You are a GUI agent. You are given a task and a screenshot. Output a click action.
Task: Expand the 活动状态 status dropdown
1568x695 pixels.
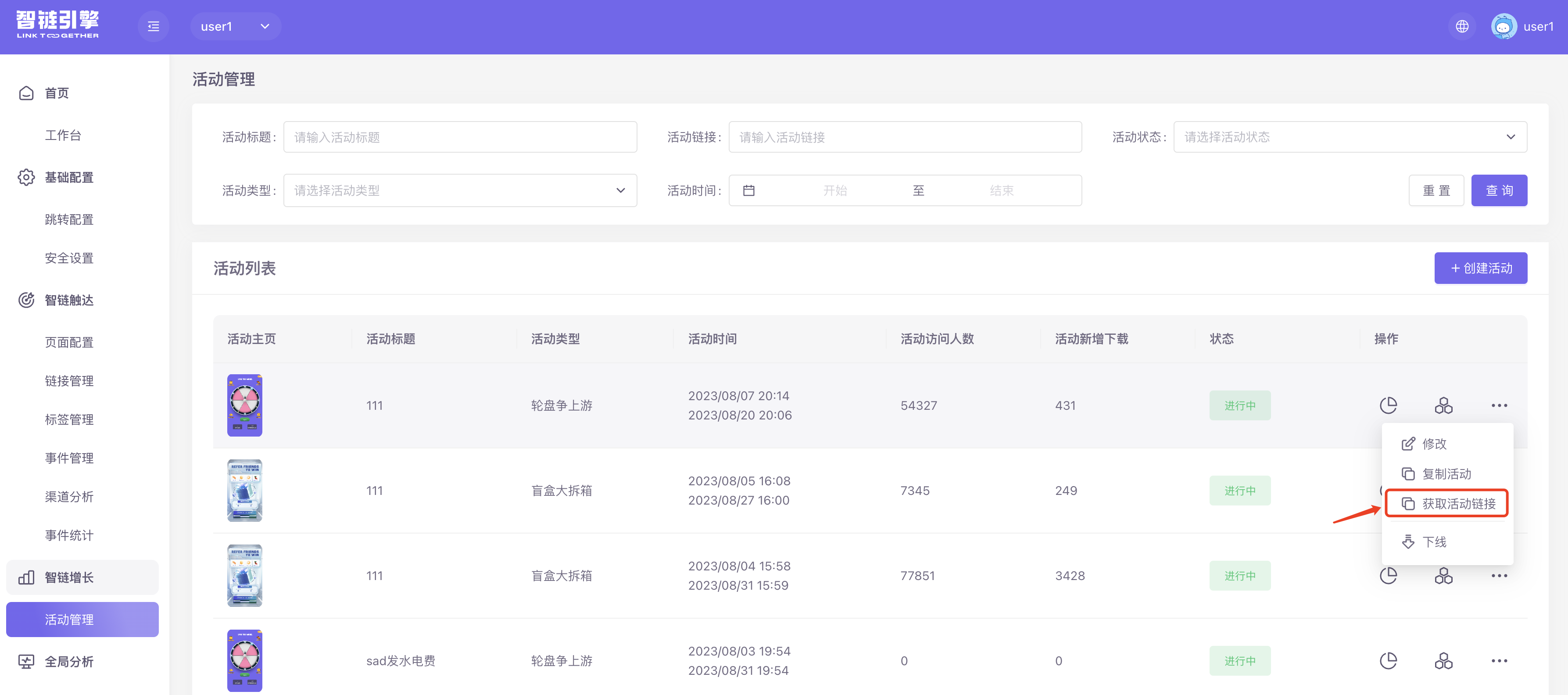click(x=1350, y=137)
